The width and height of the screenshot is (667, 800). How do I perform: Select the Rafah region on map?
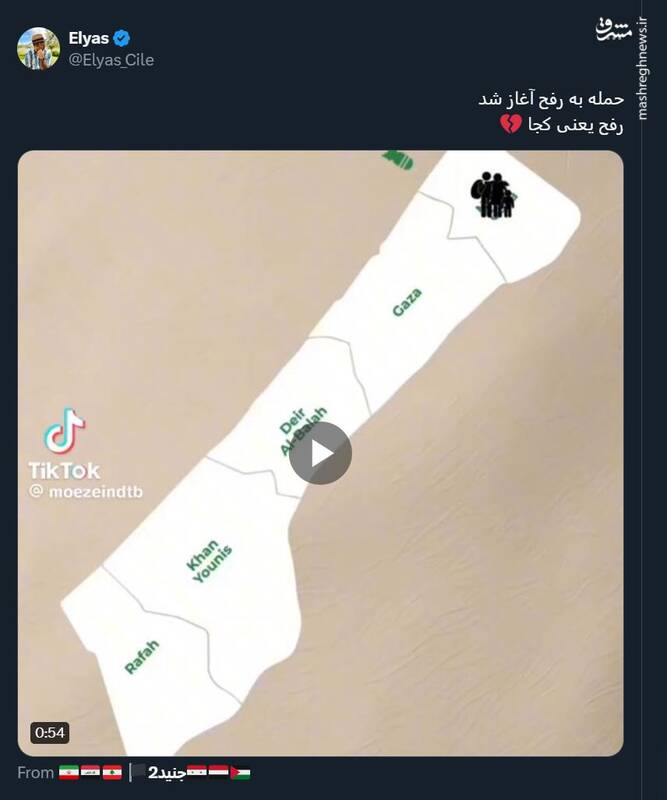pyautogui.click(x=142, y=657)
